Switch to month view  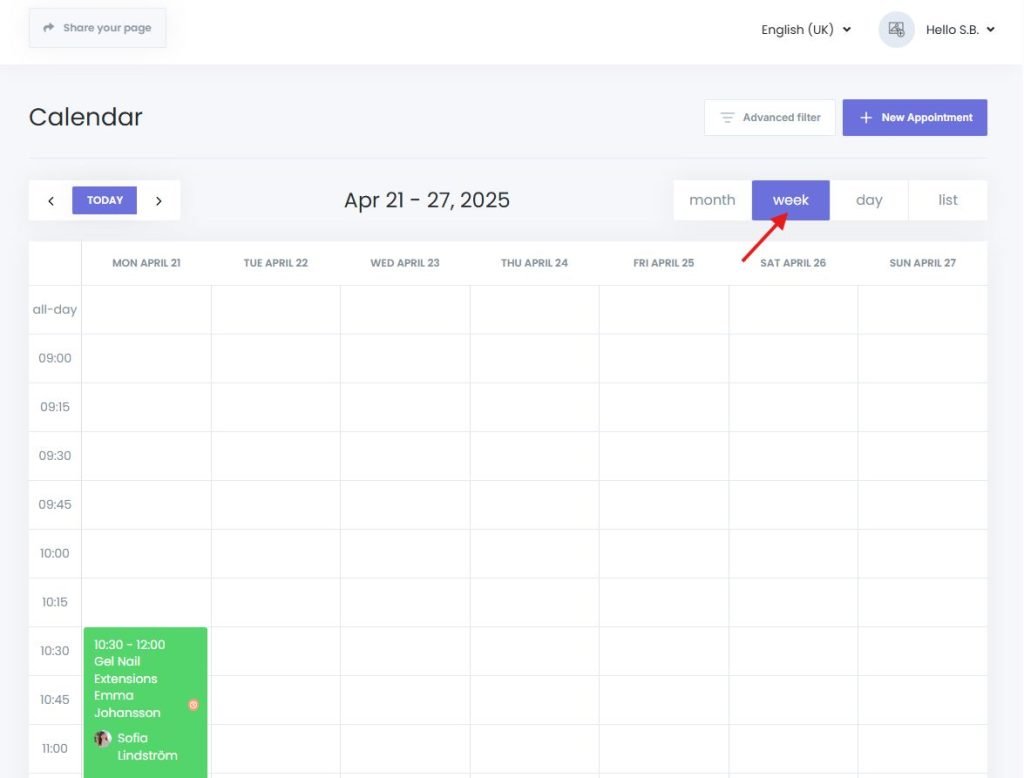[x=712, y=200]
